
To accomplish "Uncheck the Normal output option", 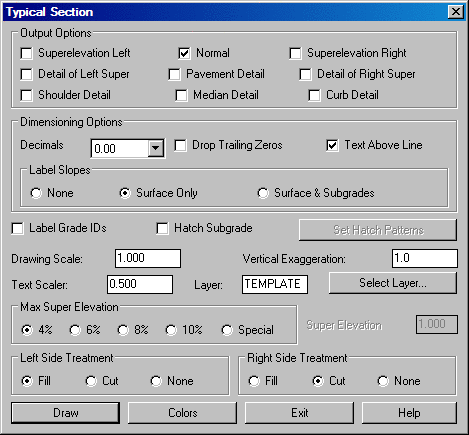I will [x=184, y=53].
